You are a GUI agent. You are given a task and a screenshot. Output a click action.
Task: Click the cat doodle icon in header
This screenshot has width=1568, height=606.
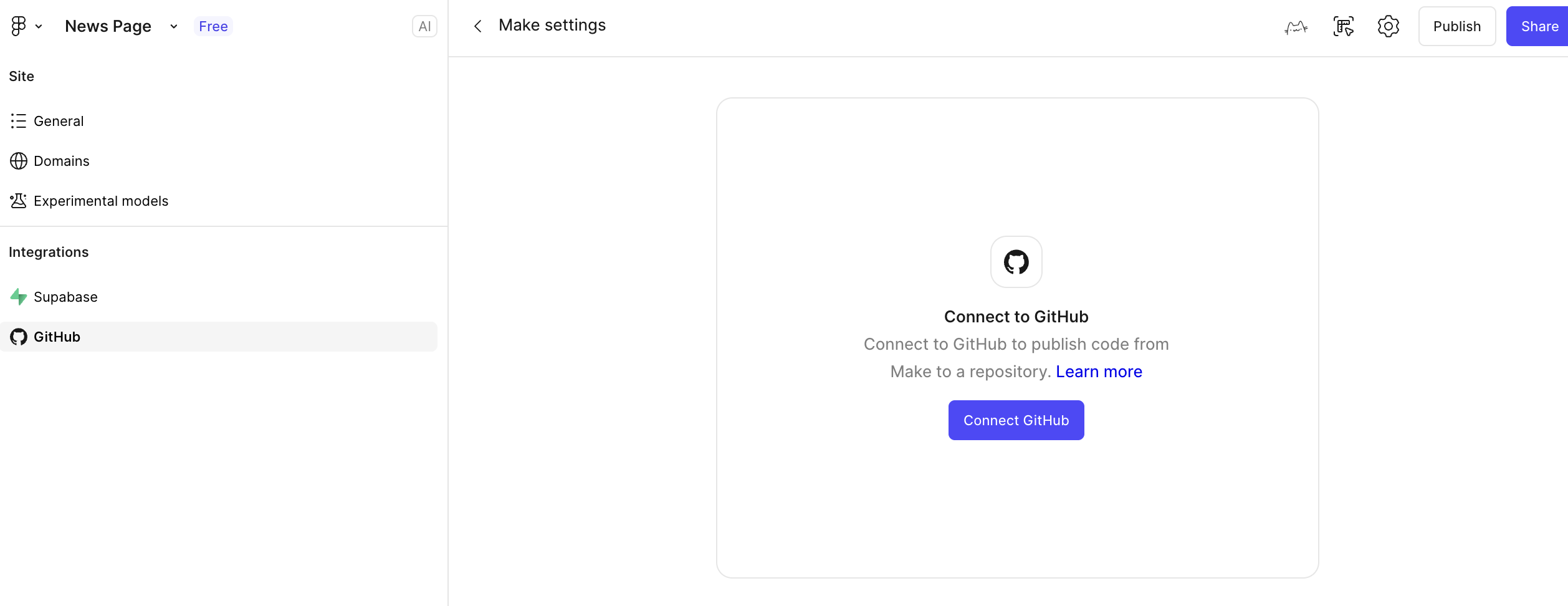pyautogui.click(x=1296, y=27)
